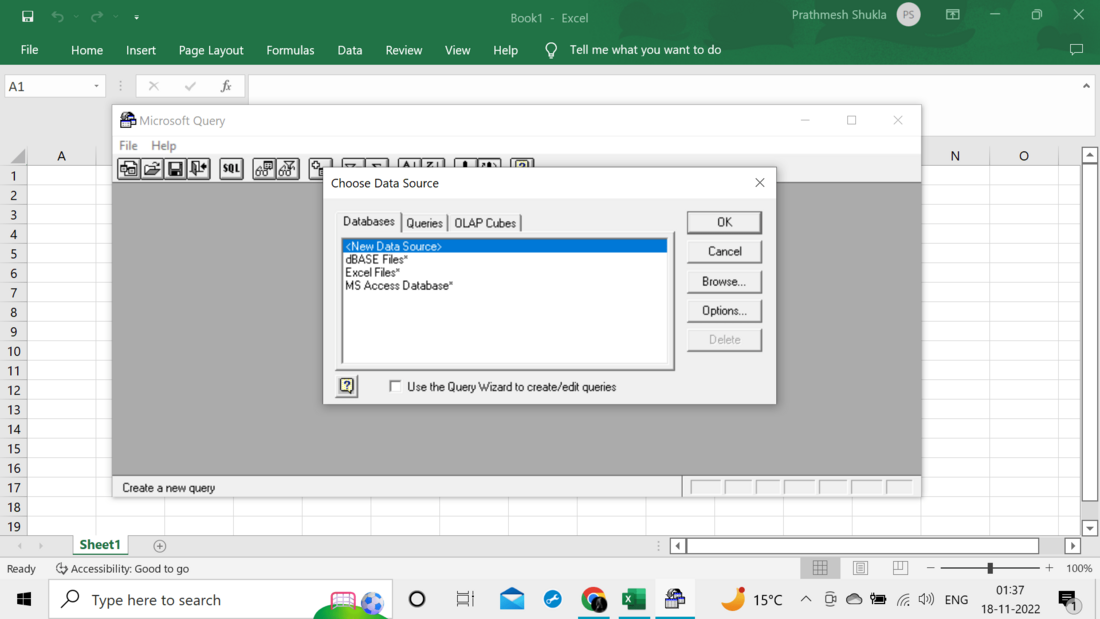Click column A header in Excel
This screenshot has height=619, width=1100.
(x=61, y=156)
